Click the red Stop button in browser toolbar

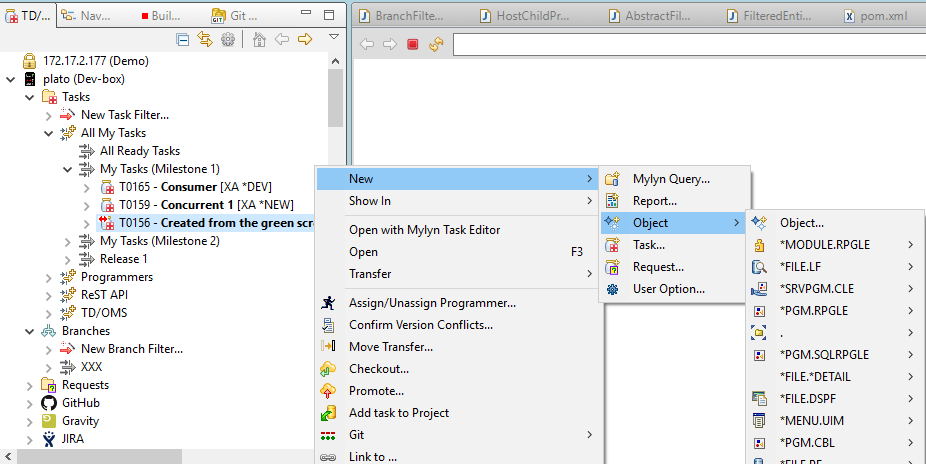tap(412, 45)
